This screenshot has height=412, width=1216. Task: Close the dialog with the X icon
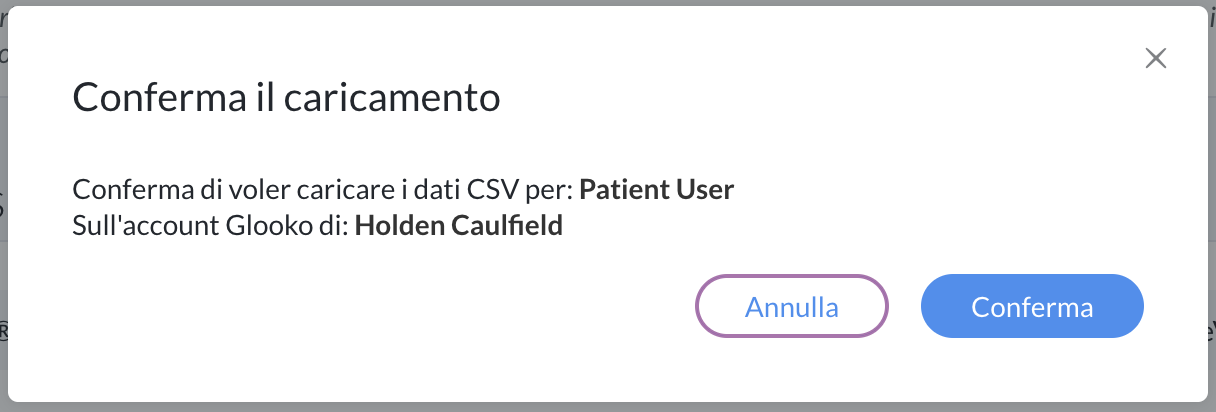tap(1155, 59)
